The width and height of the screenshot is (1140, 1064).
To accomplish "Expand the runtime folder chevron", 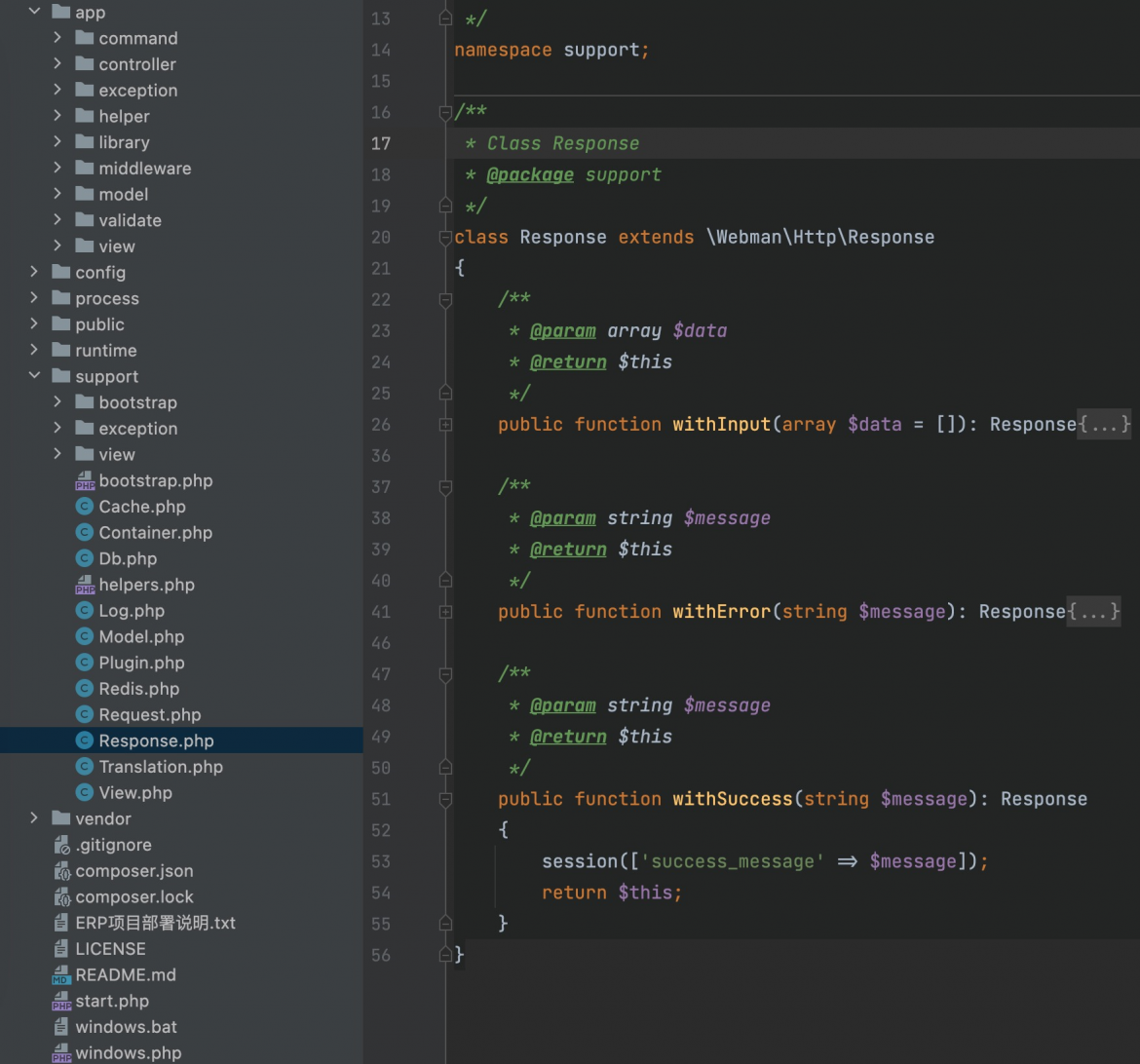I will tap(34, 349).
